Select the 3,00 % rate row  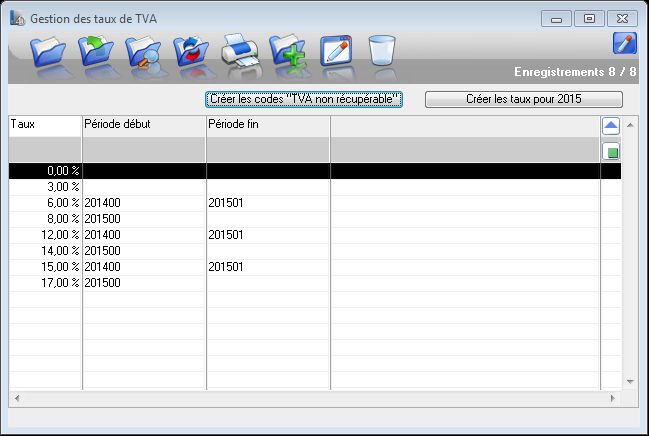coord(315,187)
